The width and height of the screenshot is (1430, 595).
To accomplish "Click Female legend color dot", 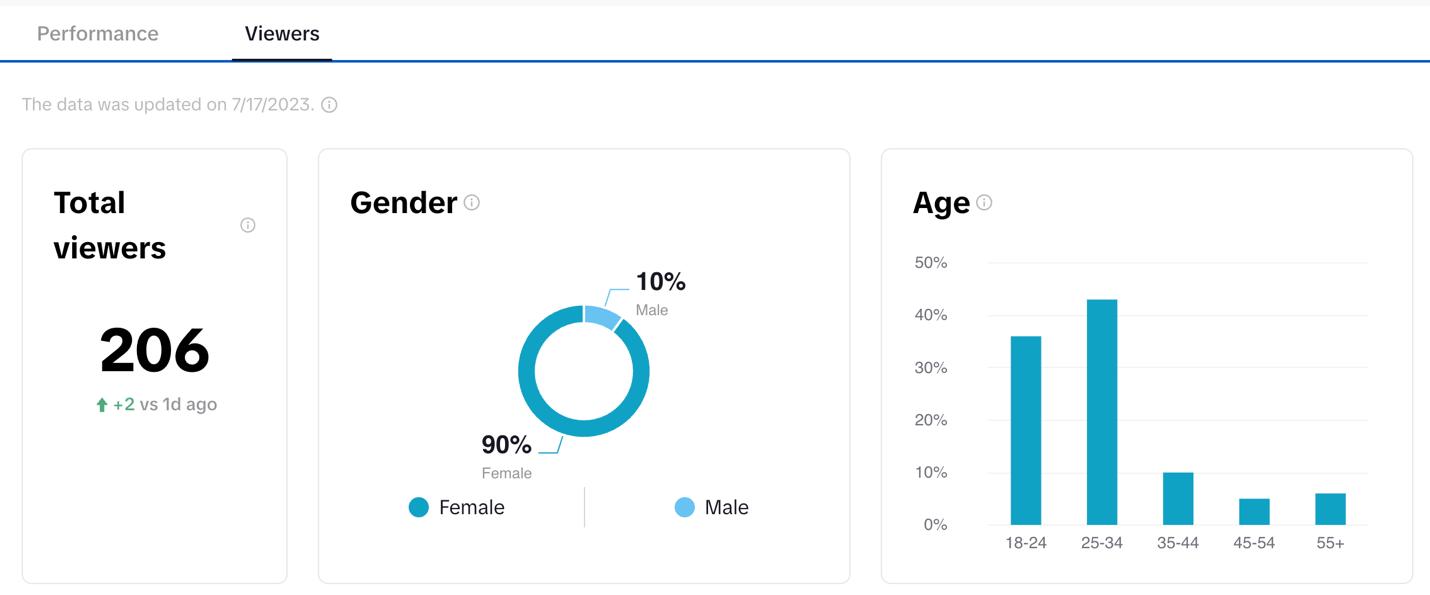I will click(419, 508).
